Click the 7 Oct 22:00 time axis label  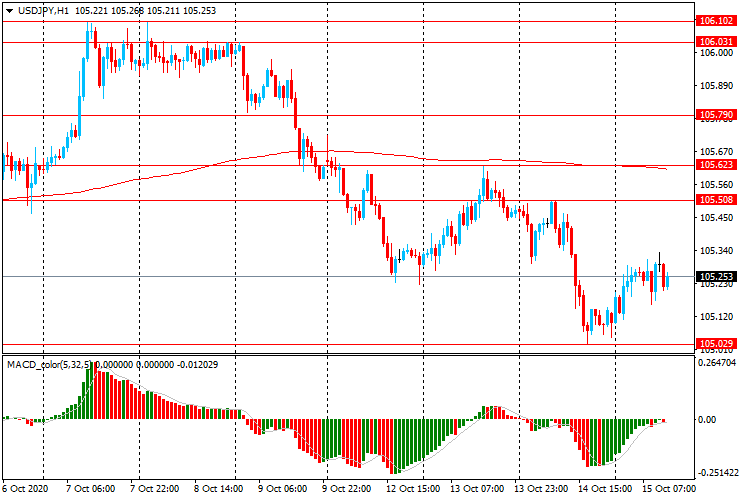154,488
